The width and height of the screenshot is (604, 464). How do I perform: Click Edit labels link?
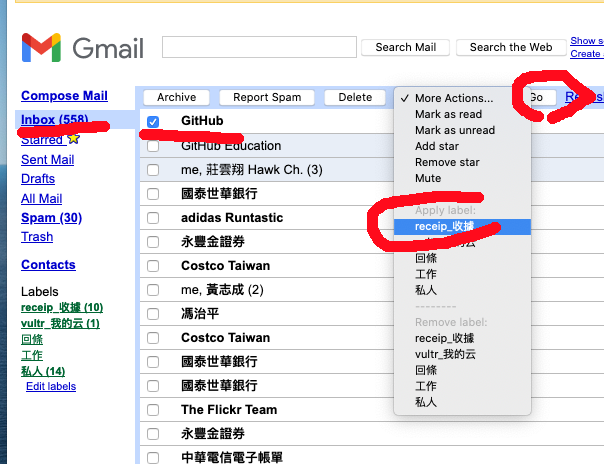(51, 386)
